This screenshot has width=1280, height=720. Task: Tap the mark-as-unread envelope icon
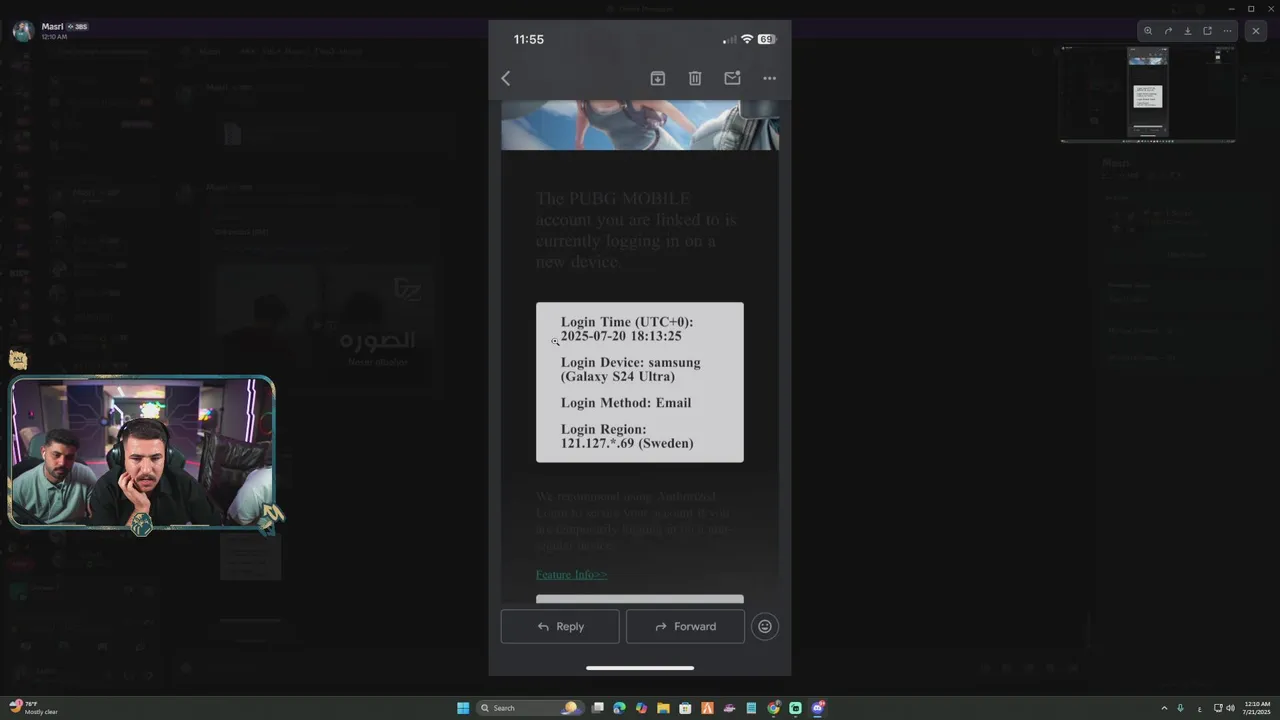(732, 78)
